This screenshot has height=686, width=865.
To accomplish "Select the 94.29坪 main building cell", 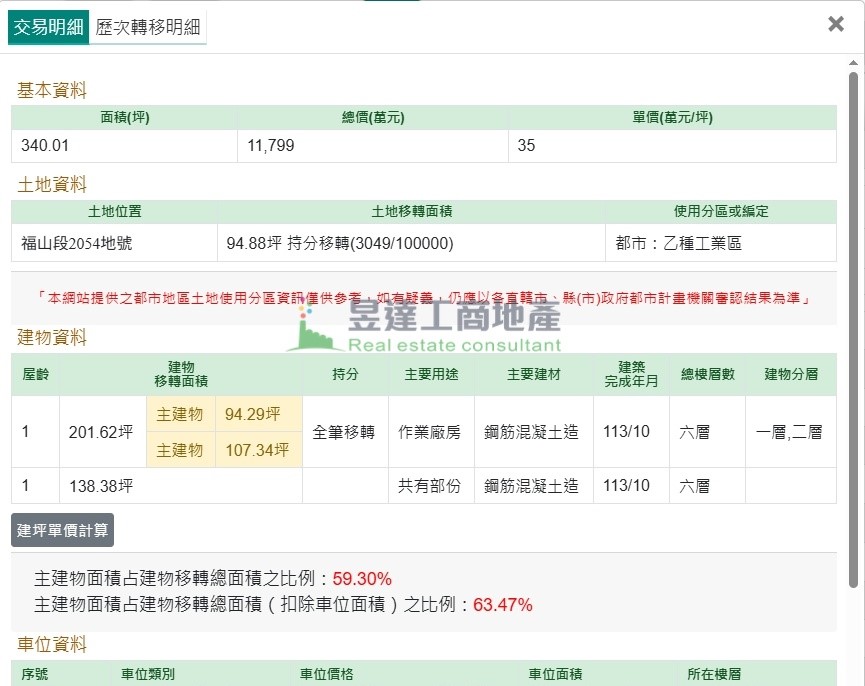I will (x=252, y=414).
